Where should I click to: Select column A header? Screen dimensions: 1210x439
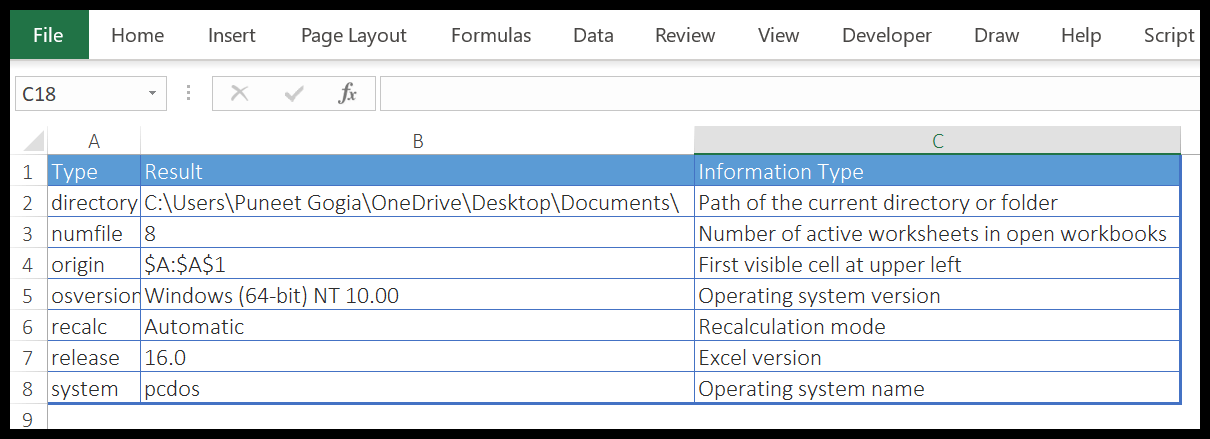[94, 141]
